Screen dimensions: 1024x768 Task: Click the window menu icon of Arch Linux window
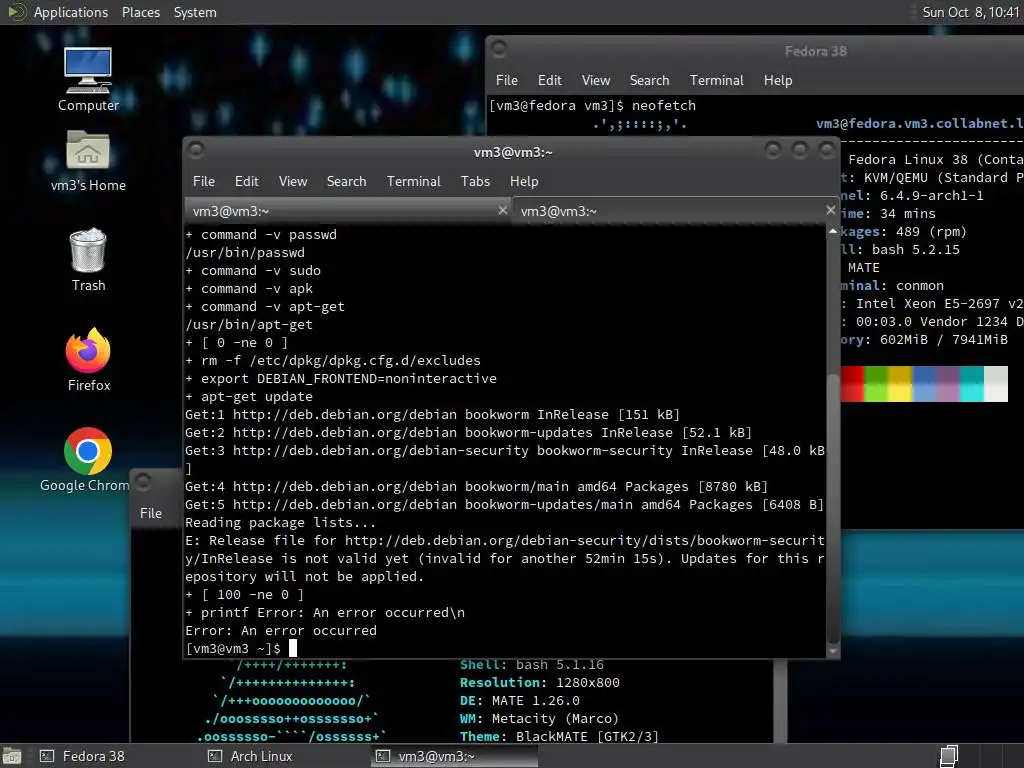pyautogui.click(x=143, y=483)
